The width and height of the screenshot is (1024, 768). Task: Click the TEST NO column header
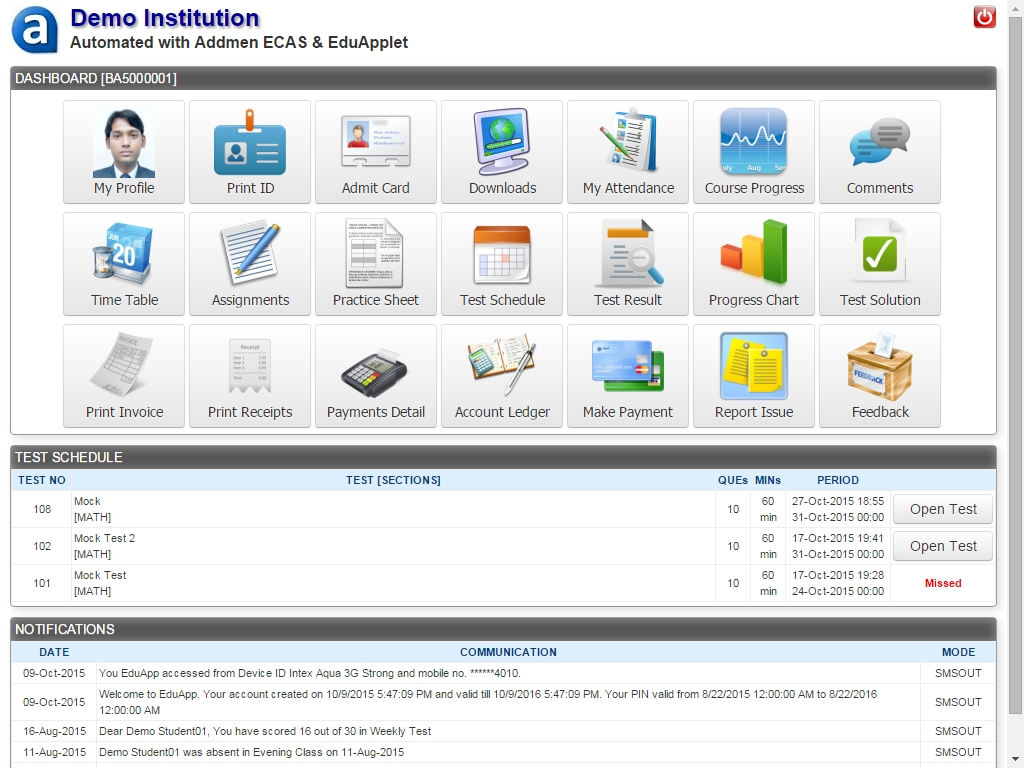[42, 480]
